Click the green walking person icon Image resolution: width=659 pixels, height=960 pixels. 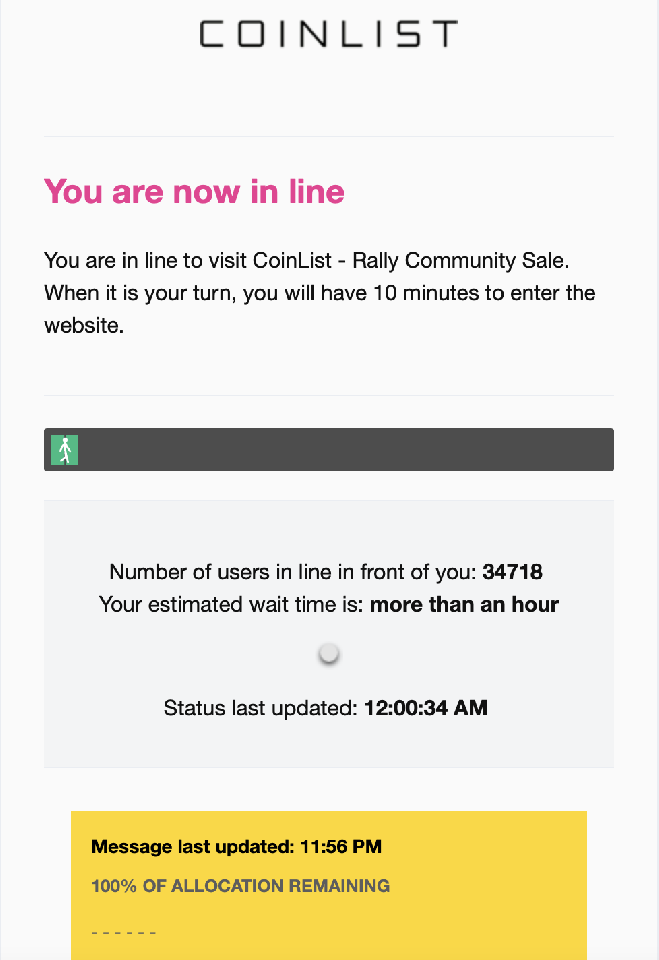point(65,450)
